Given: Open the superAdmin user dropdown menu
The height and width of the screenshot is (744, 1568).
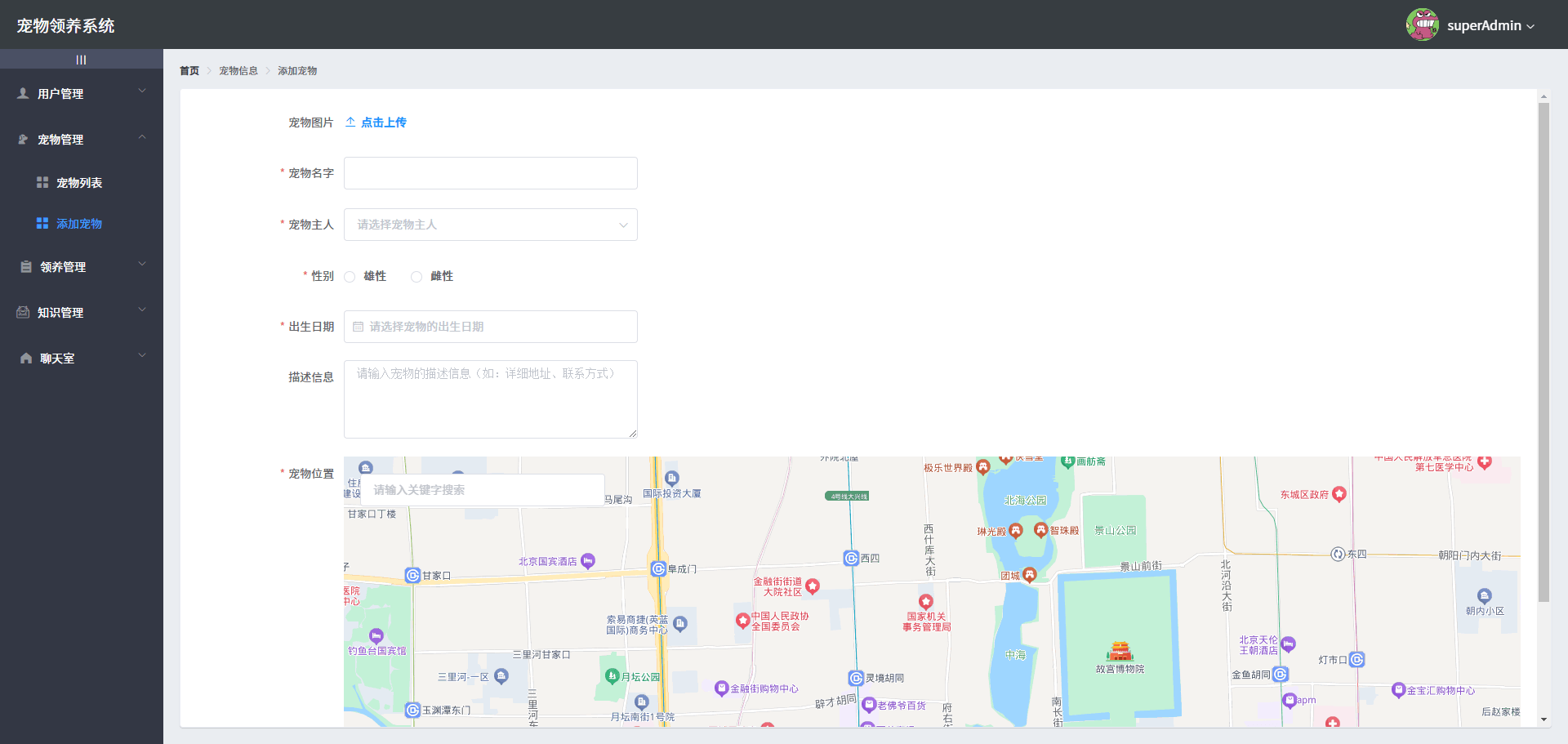Looking at the screenshot, I should (1490, 26).
